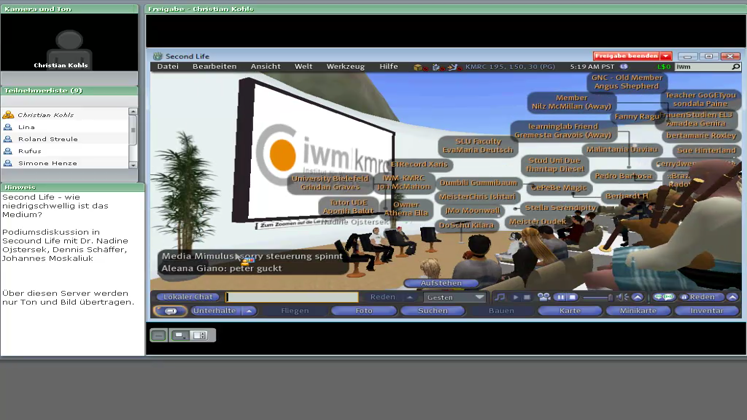Click participant list scroll down arrow
The width and height of the screenshot is (747, 420).
click(x=133, y=165)
